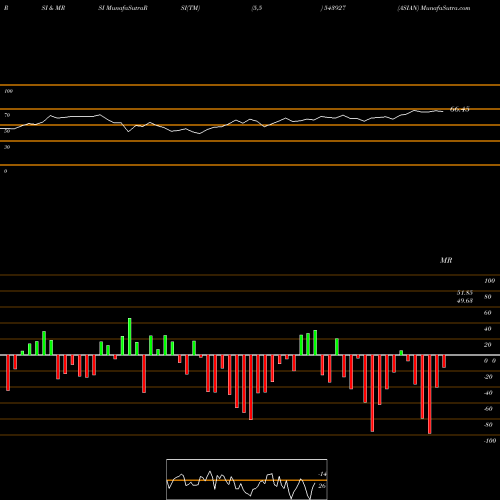Click the RSI axis label 50
This screenshot has height=500, width=500.
pyautogui.click(x=7, y=131)
